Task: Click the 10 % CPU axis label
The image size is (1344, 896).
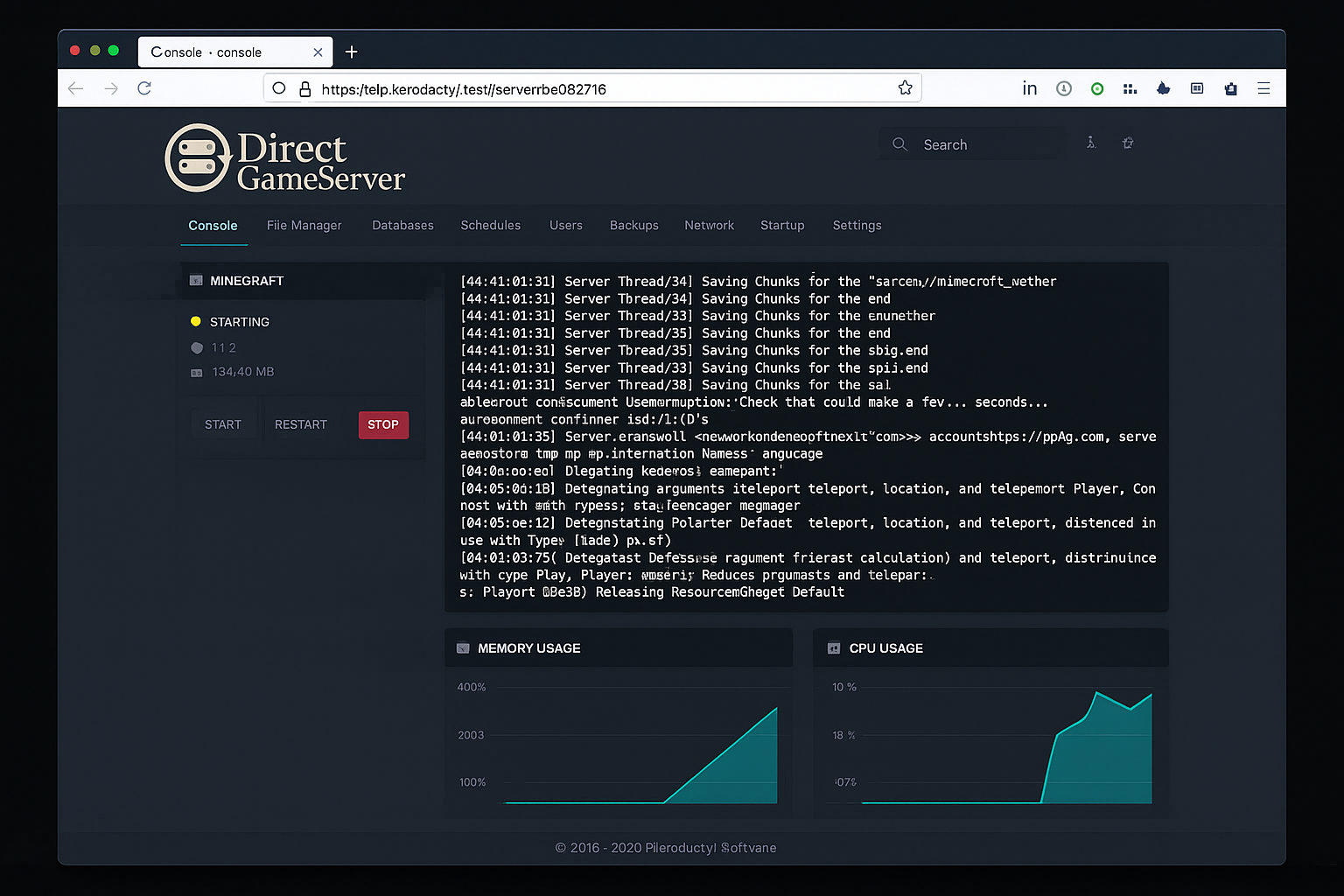Action: (844, 687)
